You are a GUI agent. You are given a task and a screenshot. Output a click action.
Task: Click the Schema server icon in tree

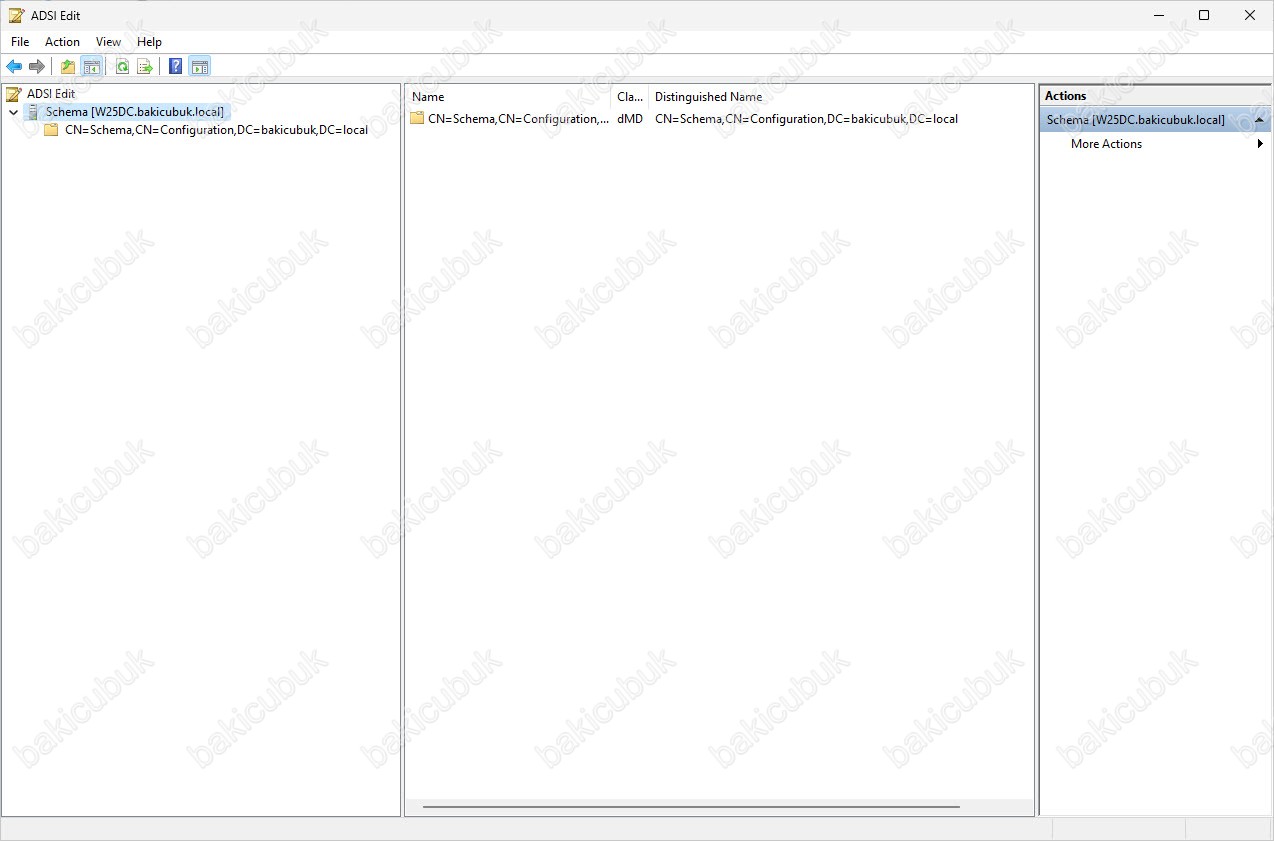click(x=33, y=112)
